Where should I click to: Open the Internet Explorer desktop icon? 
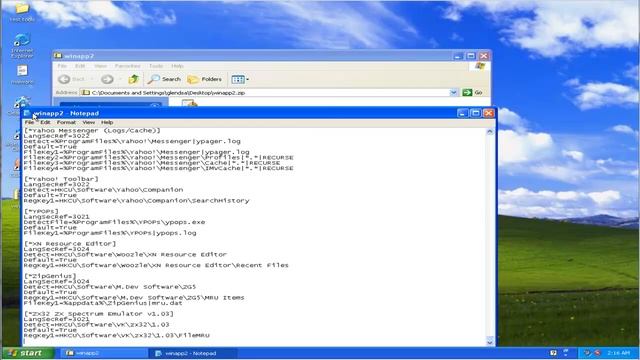22,46
